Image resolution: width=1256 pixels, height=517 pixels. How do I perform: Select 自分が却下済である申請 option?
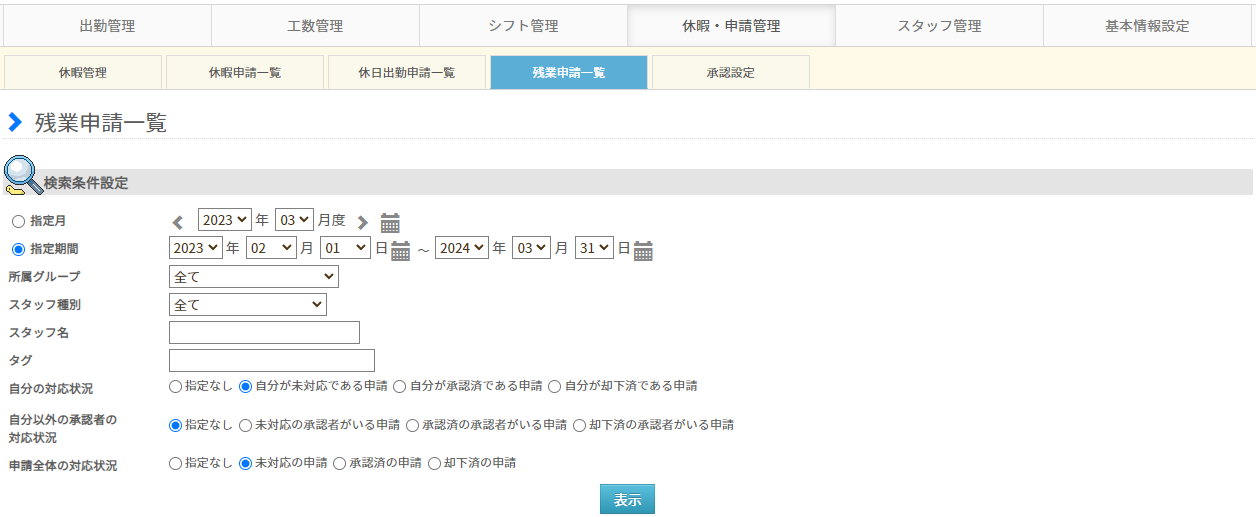click(554, 386)
